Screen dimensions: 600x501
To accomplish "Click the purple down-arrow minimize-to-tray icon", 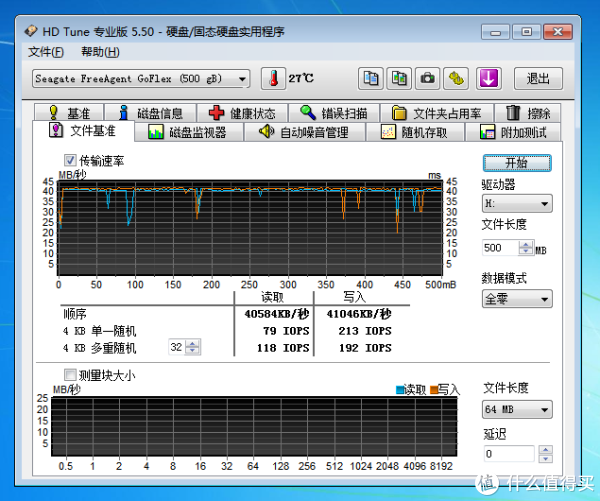I will coord(489,78).
